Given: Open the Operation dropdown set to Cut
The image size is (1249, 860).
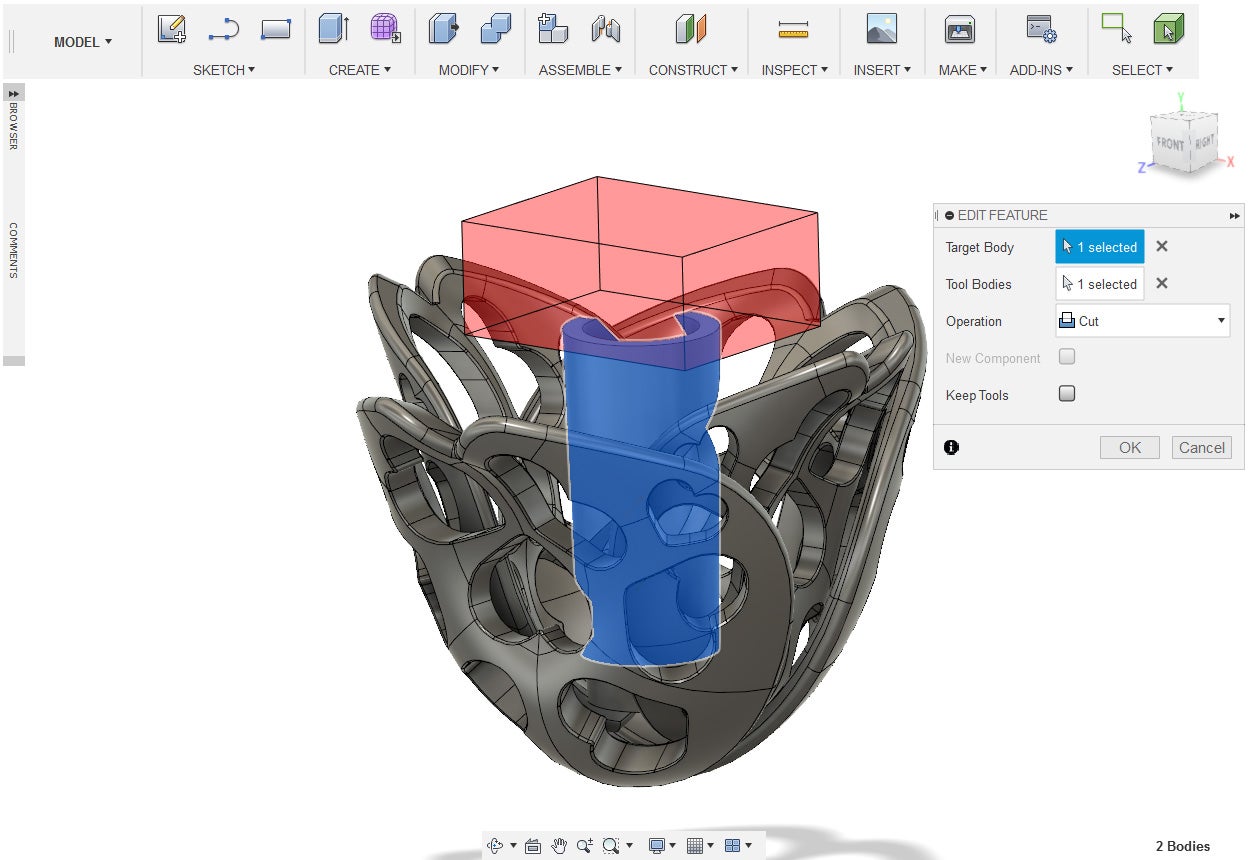Looking at the screenshot, I should click(x=1142, y=321).
